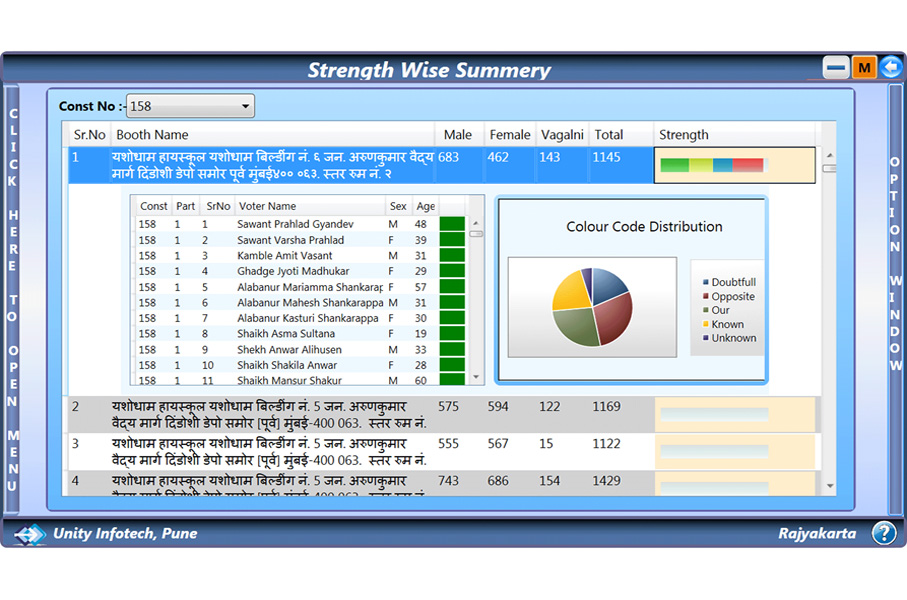The height and width of the screenshot is (600, 907).
Task: Click the Click Here To Open Menu sidebar
Action: (13, 300)
